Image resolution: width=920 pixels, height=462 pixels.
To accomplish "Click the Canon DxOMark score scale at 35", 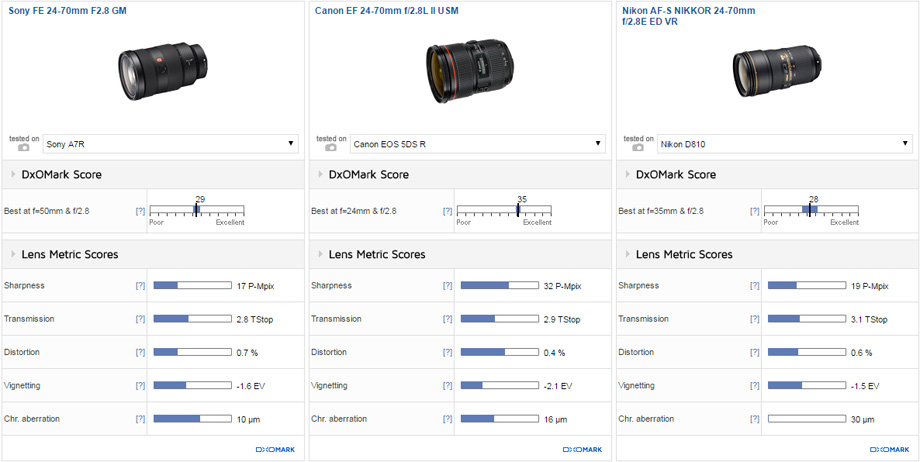I will 518,211.
